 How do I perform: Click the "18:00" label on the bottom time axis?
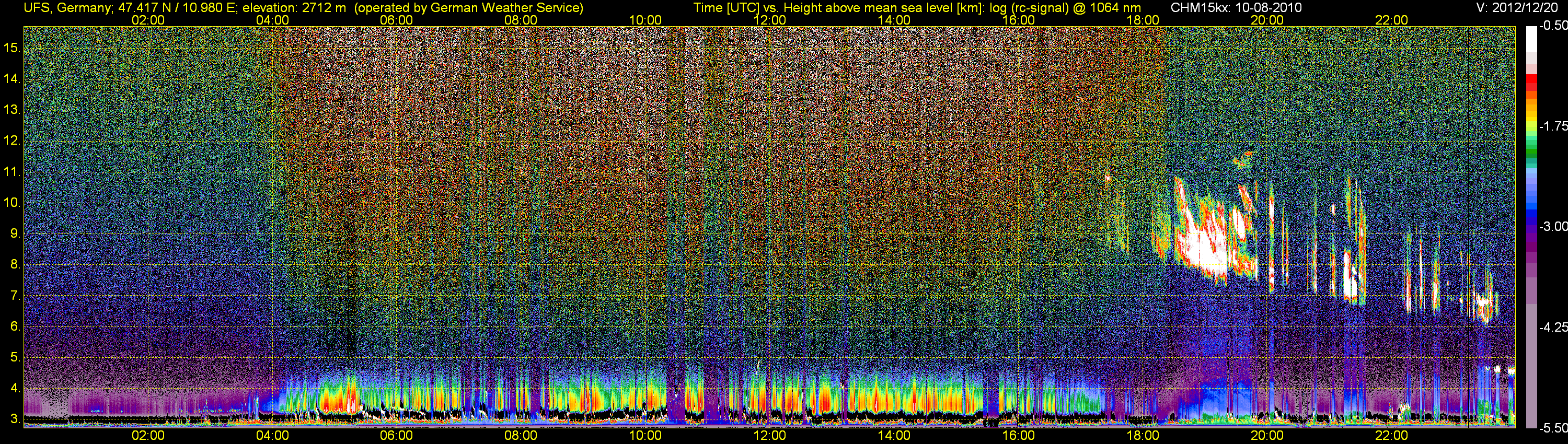click(1143, 436)
